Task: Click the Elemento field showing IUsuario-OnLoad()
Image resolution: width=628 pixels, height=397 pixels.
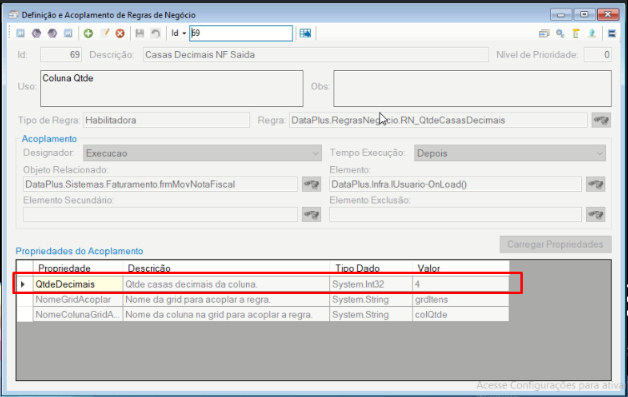Action: point(455,184)
